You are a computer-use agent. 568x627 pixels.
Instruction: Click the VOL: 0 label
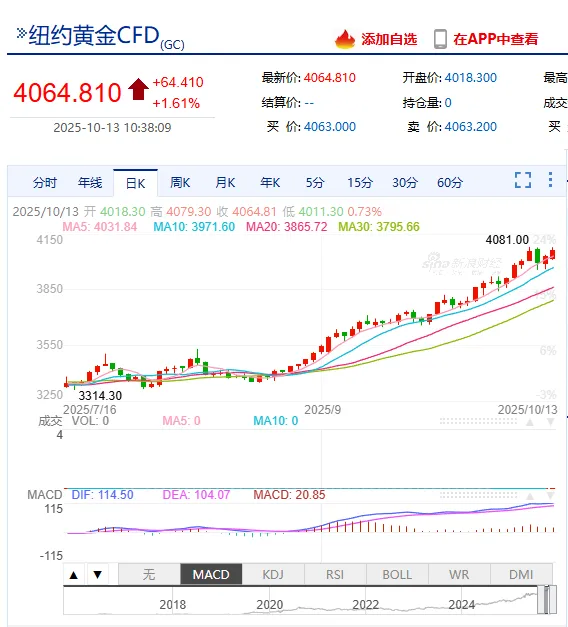(x=90, y=421)
